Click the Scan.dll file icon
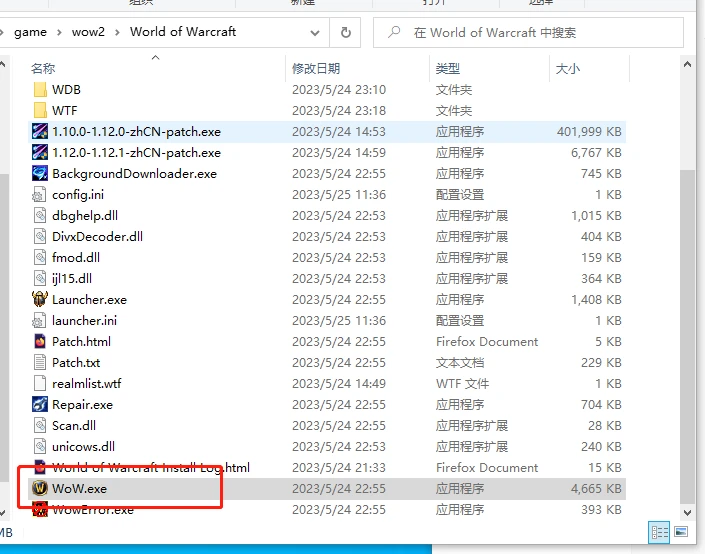 pyautogui.click(x=40, y=425)
